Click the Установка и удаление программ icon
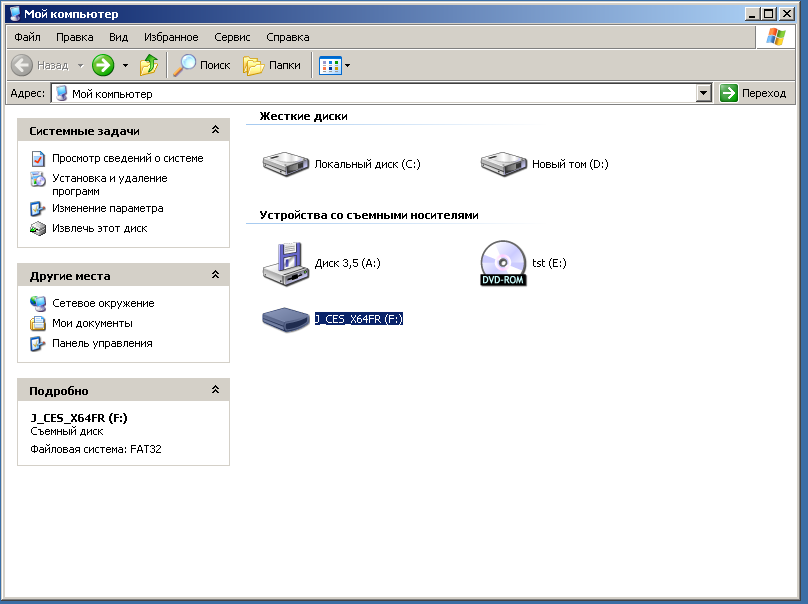Image resolution: width=808 pixels, height=604 pixels. coord(38,179)
